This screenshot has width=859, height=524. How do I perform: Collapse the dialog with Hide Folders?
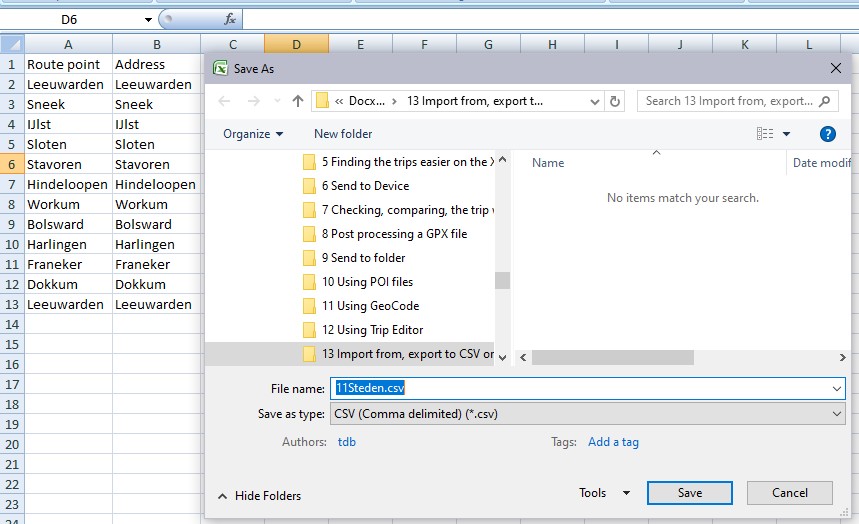[259, 496]
